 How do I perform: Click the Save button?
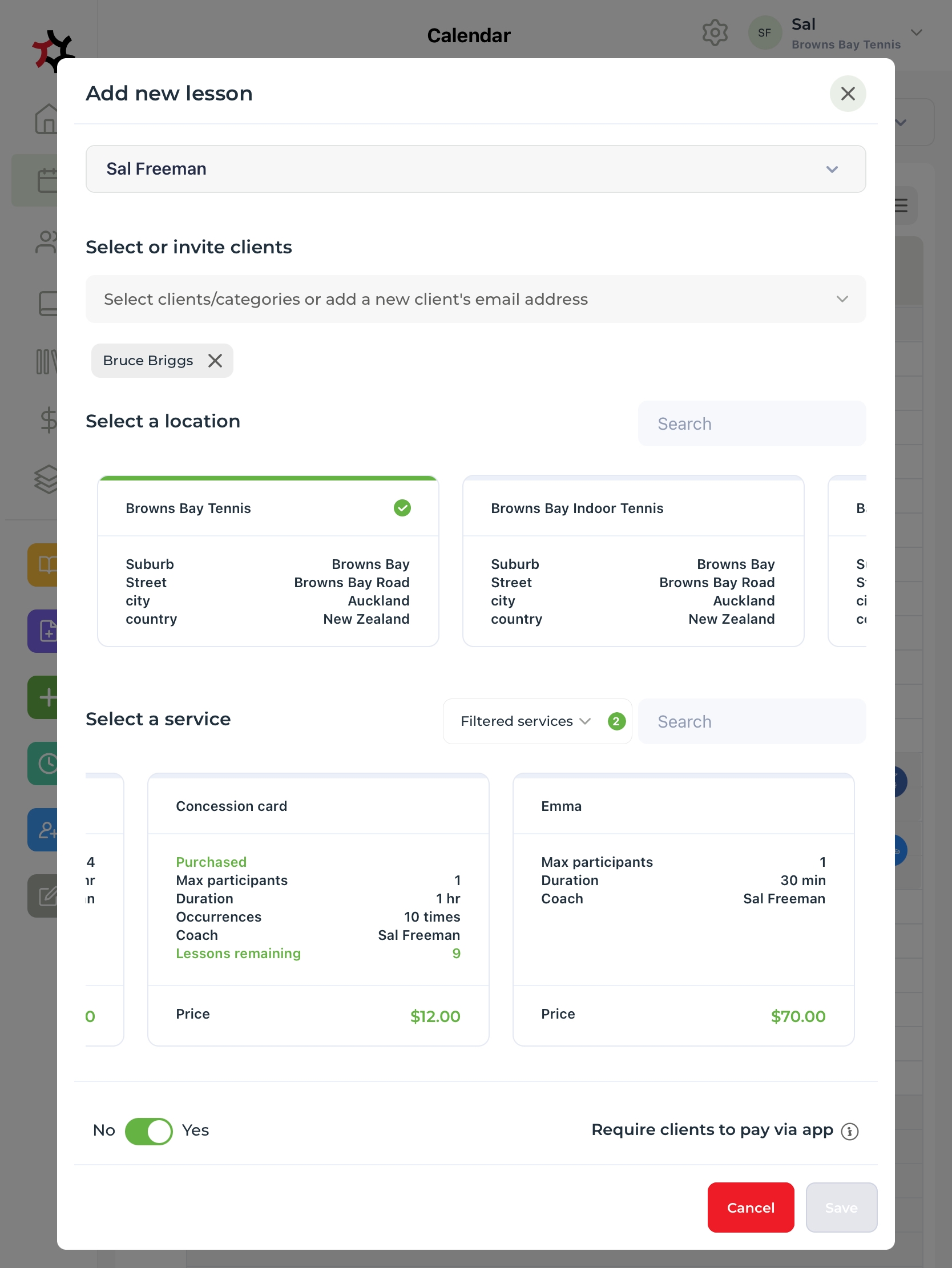point(841,1208)
